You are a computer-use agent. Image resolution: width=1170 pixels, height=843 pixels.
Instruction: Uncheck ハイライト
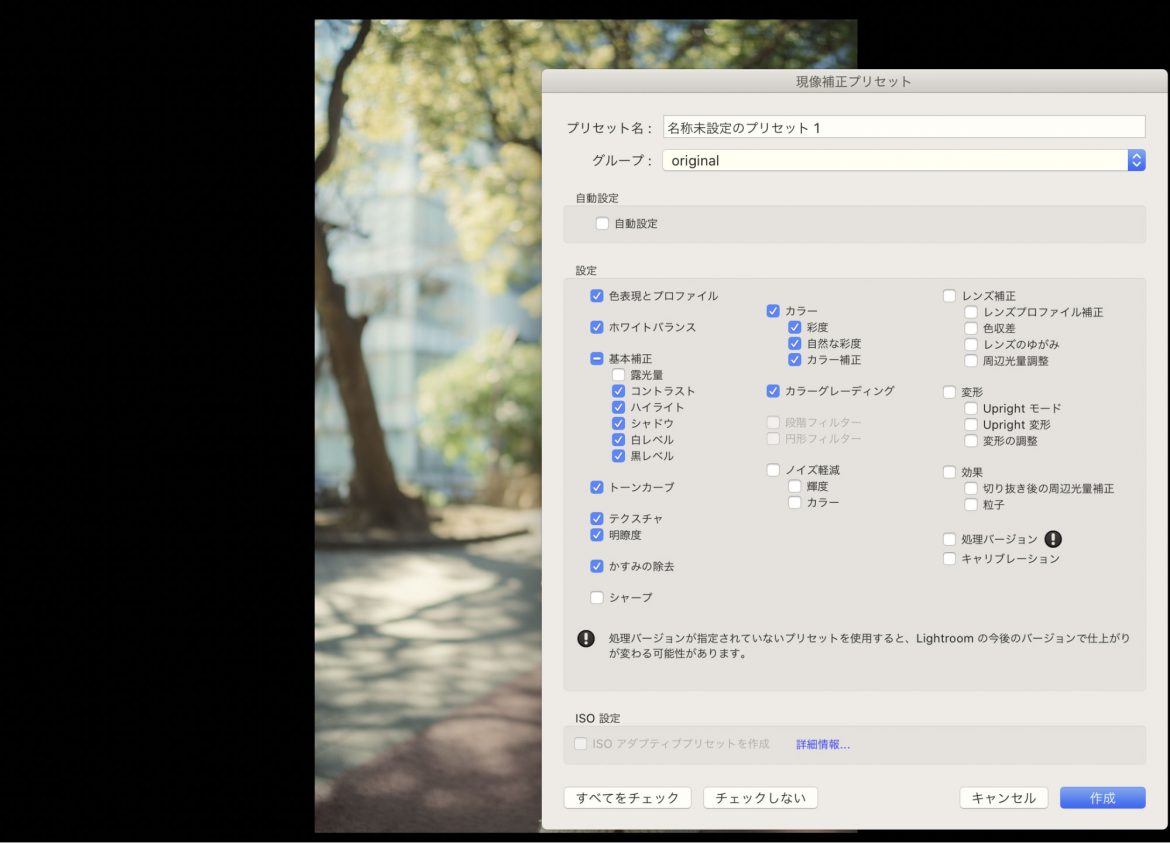tap(618, 407)
